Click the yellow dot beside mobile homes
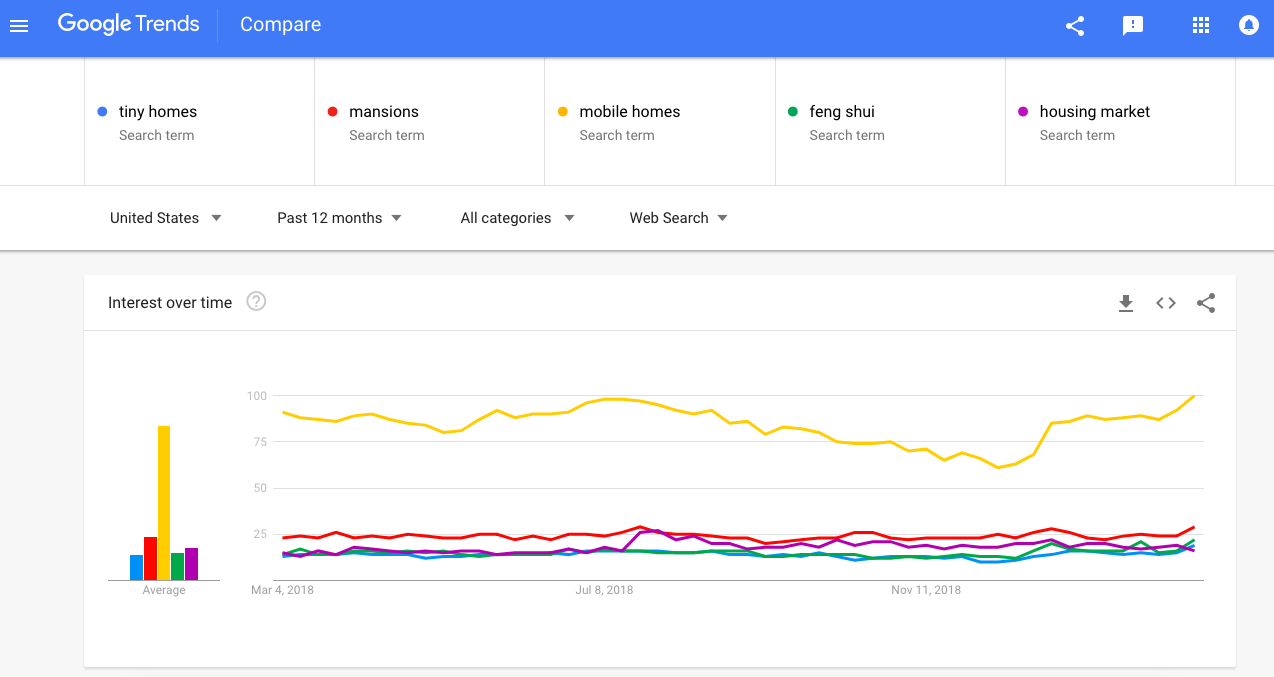1274x677 pixels. (562, 111)
